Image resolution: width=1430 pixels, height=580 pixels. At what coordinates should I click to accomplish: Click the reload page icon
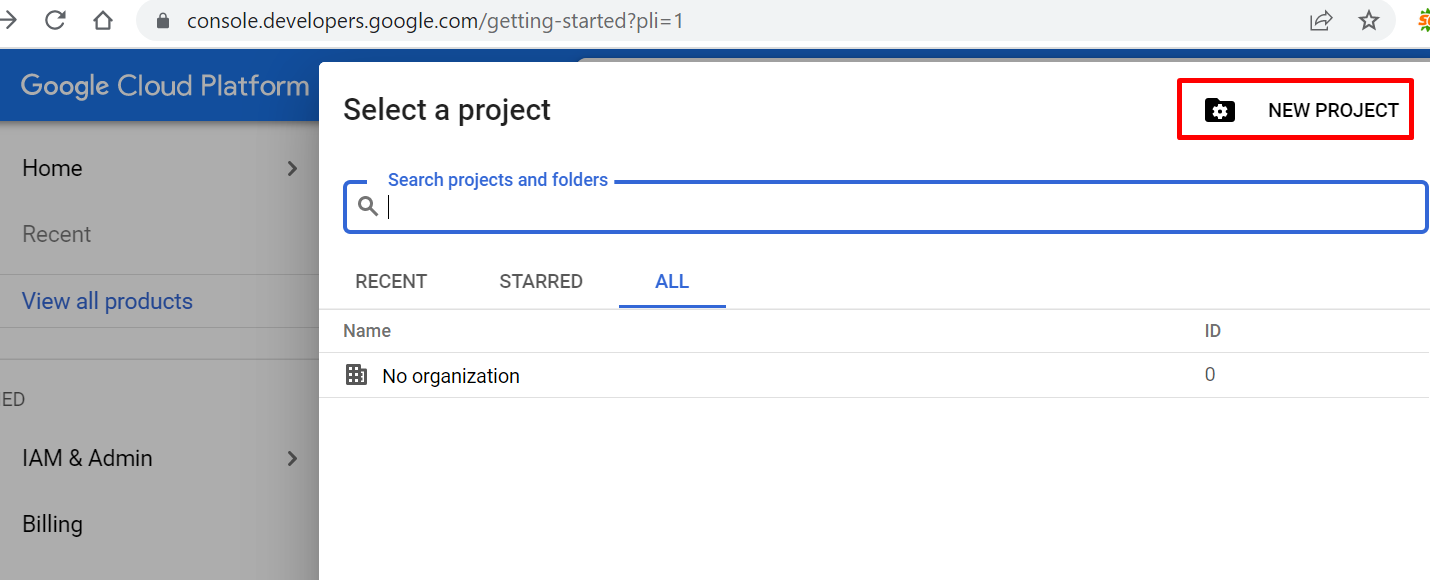55,20
